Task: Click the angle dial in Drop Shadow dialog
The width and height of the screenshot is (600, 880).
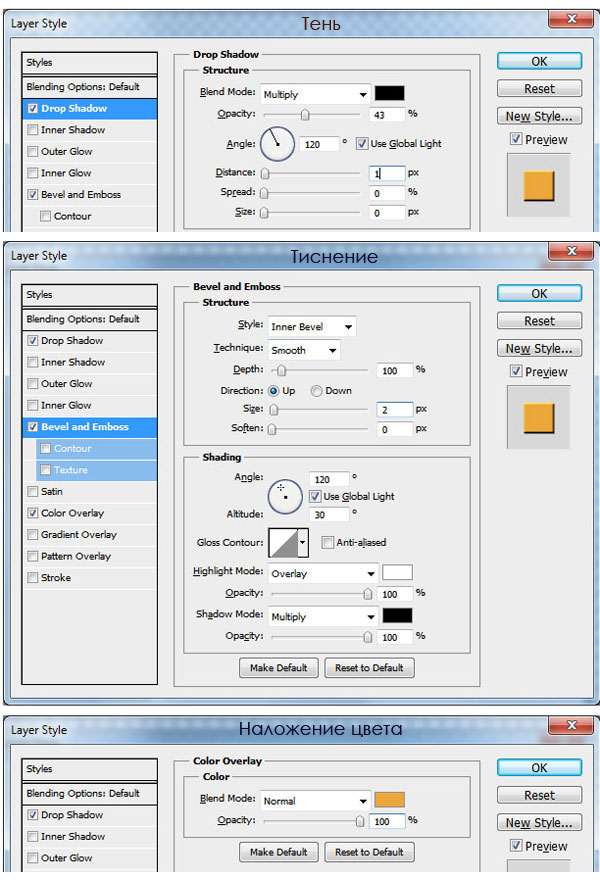Action: pos(277,144)
